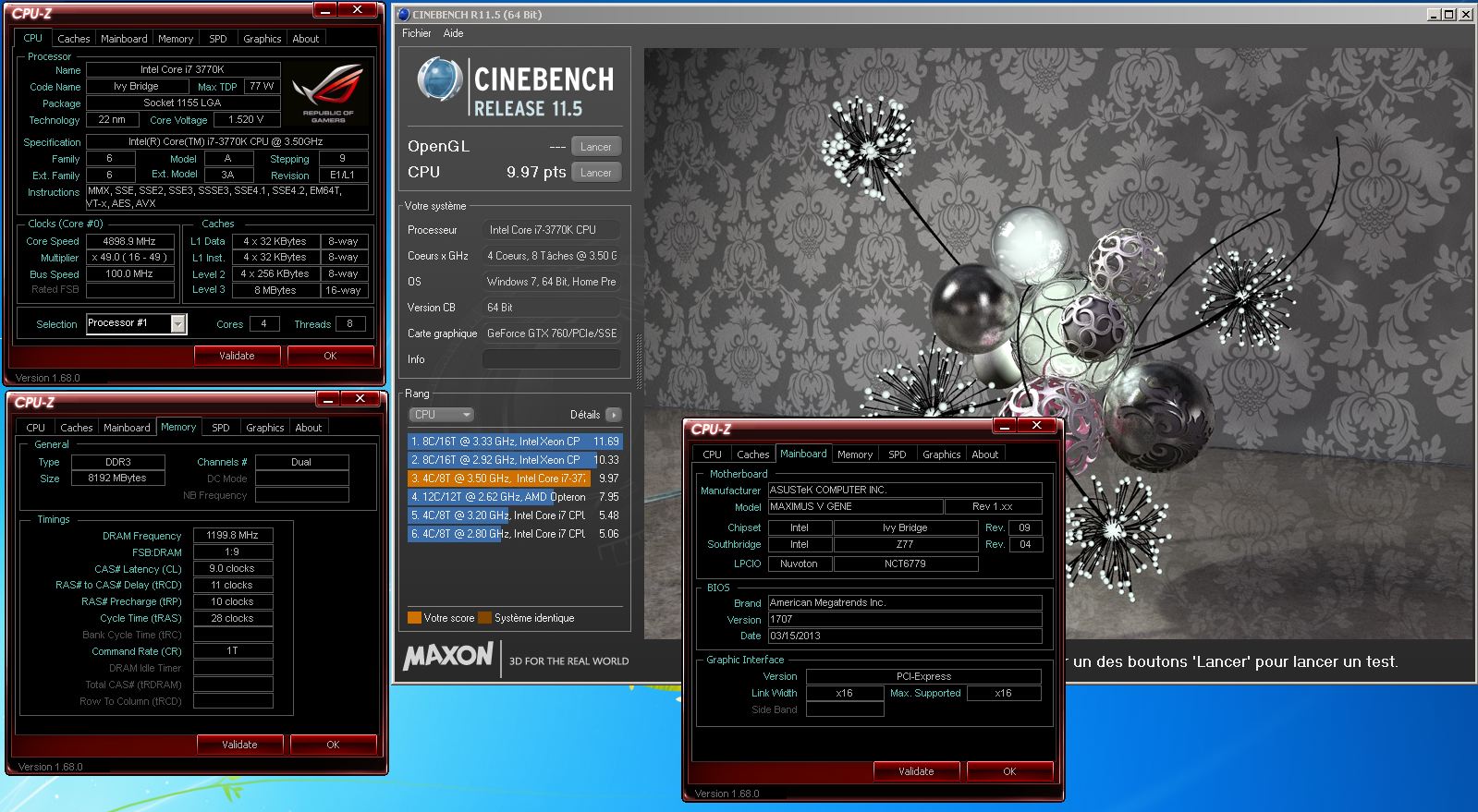Click the orange Votre score legend swatch
Image resolution: width=1478 pixels, height=812 pixels.
(414, 618)
